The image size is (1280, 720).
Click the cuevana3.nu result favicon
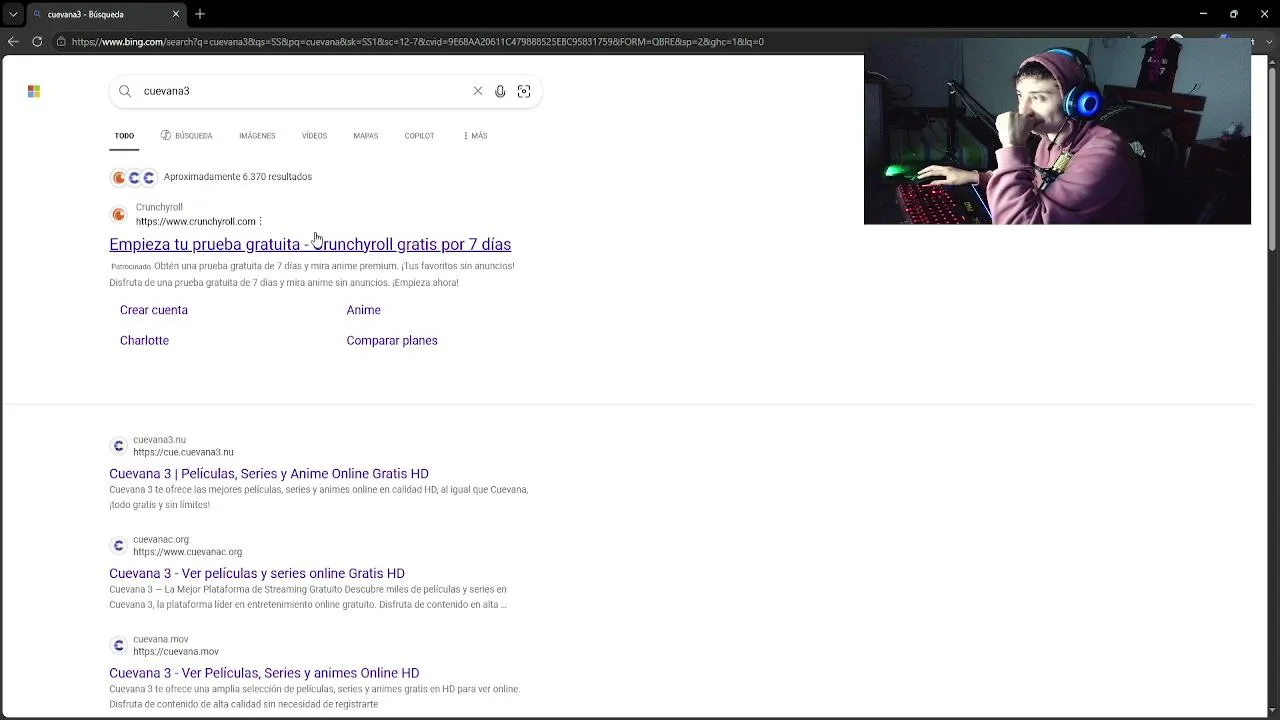pos(118,446)
